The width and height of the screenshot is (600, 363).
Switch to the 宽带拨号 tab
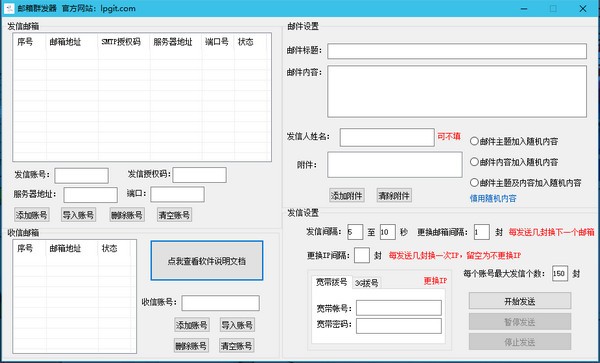[x=331, y=282]
